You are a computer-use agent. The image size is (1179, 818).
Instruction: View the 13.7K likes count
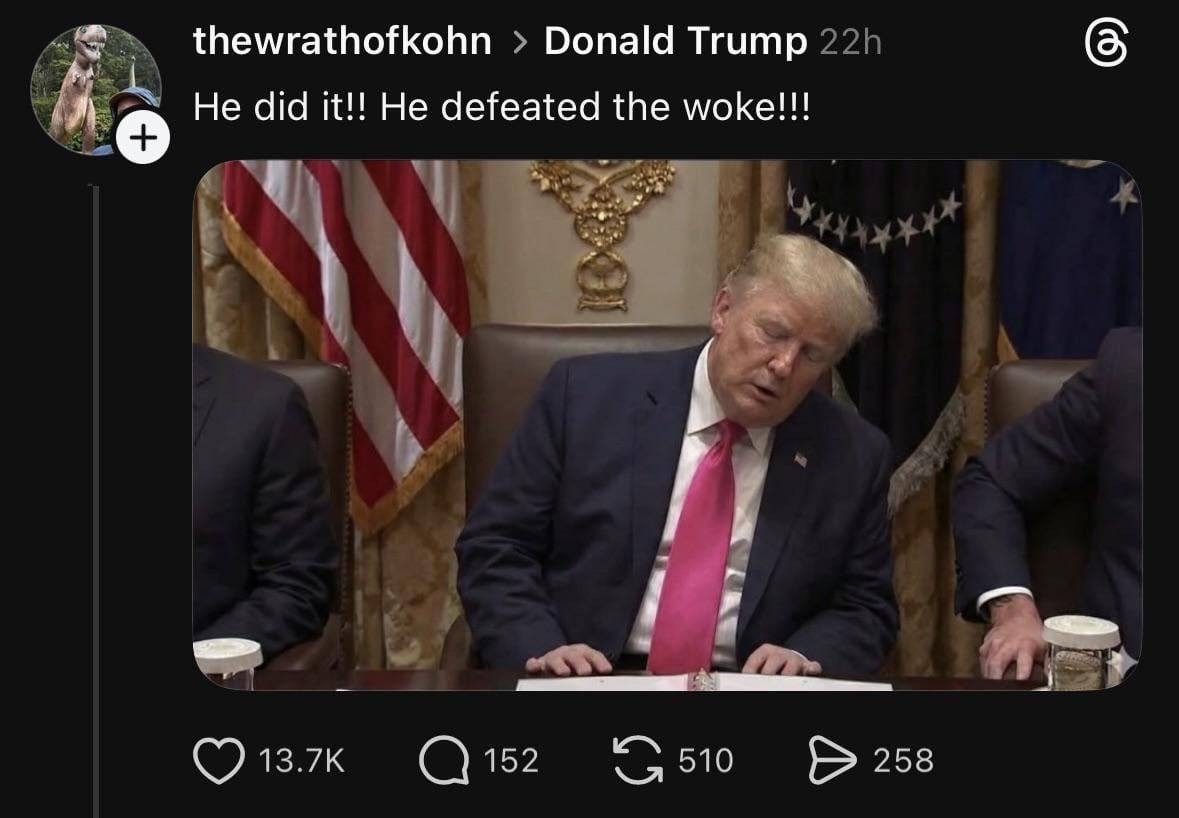pyautogui.click(x=302, y=760)
